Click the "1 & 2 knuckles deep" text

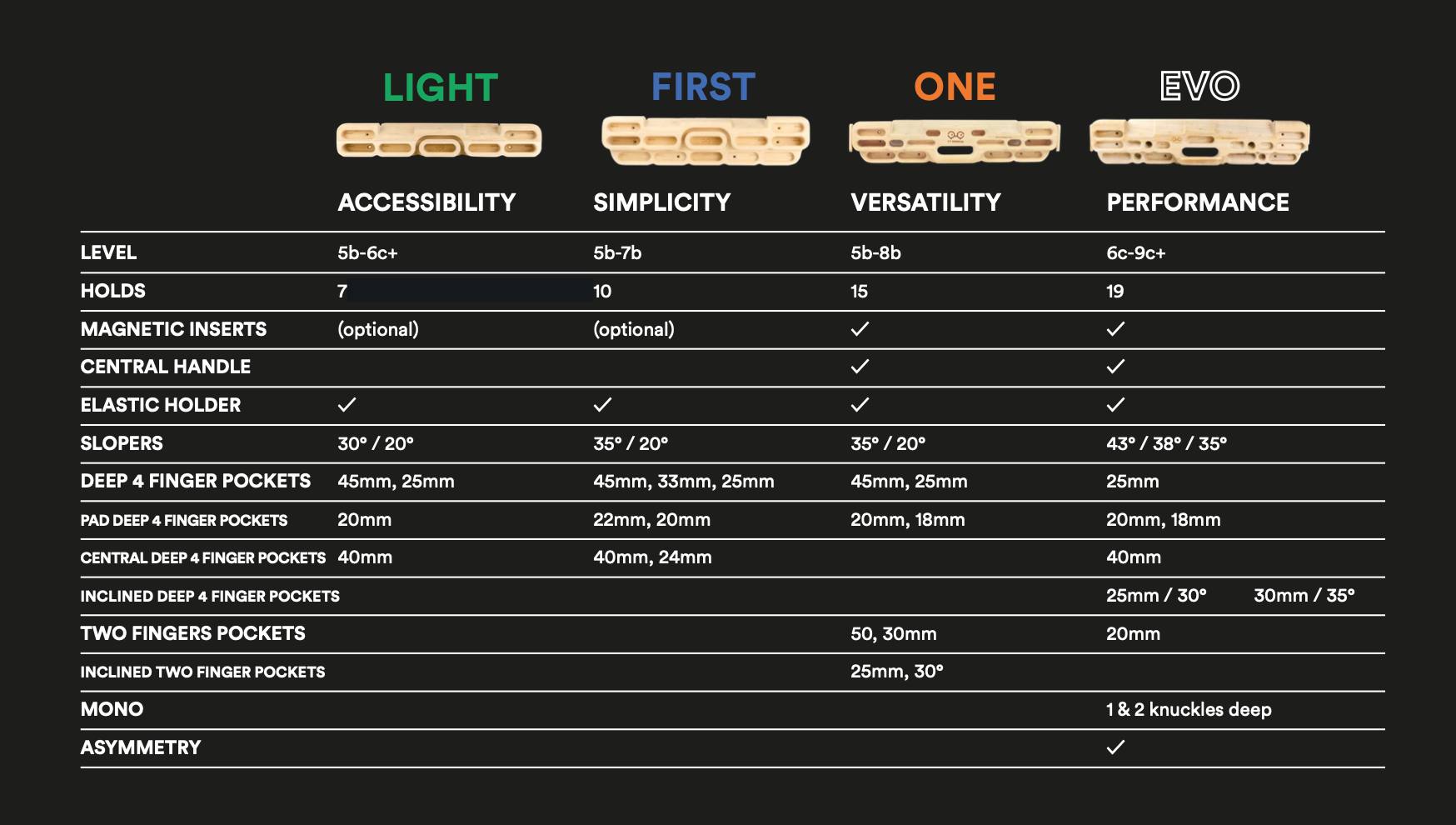(1189, 709)
